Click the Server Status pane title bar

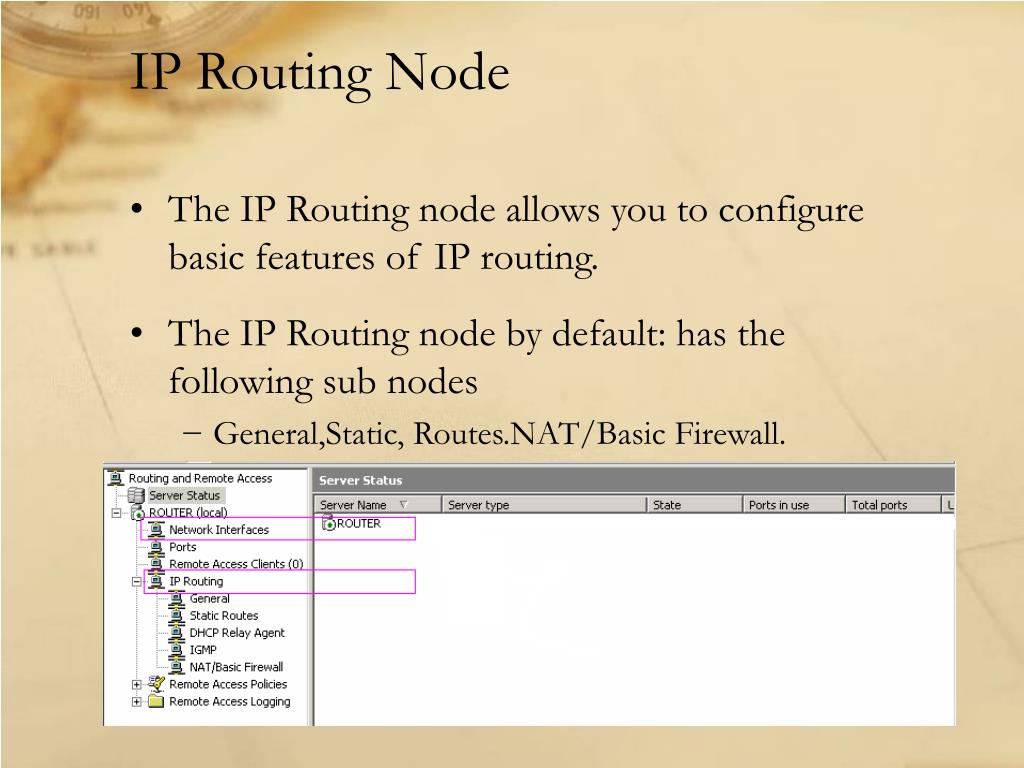[x=633, y=481]
